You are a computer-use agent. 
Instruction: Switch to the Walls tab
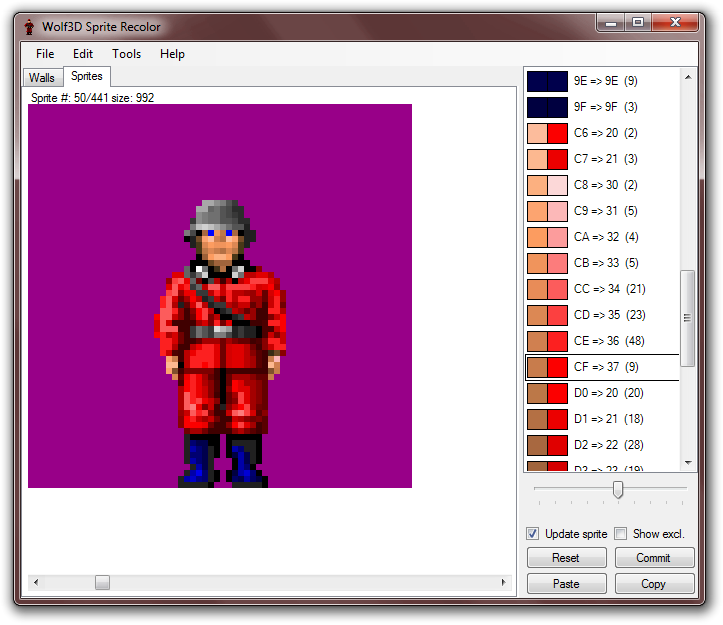pos(42,77)
